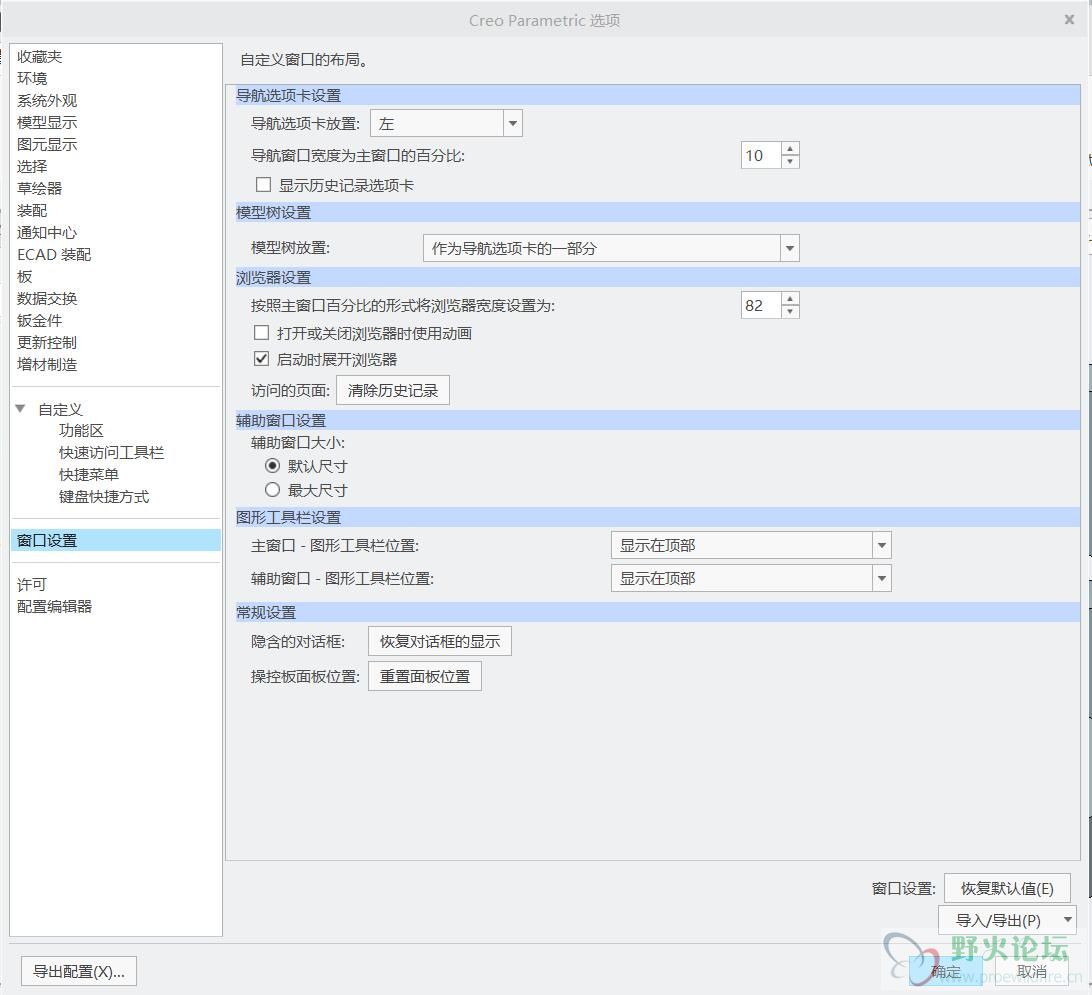Increase browser width percentage value
This screenshot has width=1092, height=995.
(x=790, y=299)
